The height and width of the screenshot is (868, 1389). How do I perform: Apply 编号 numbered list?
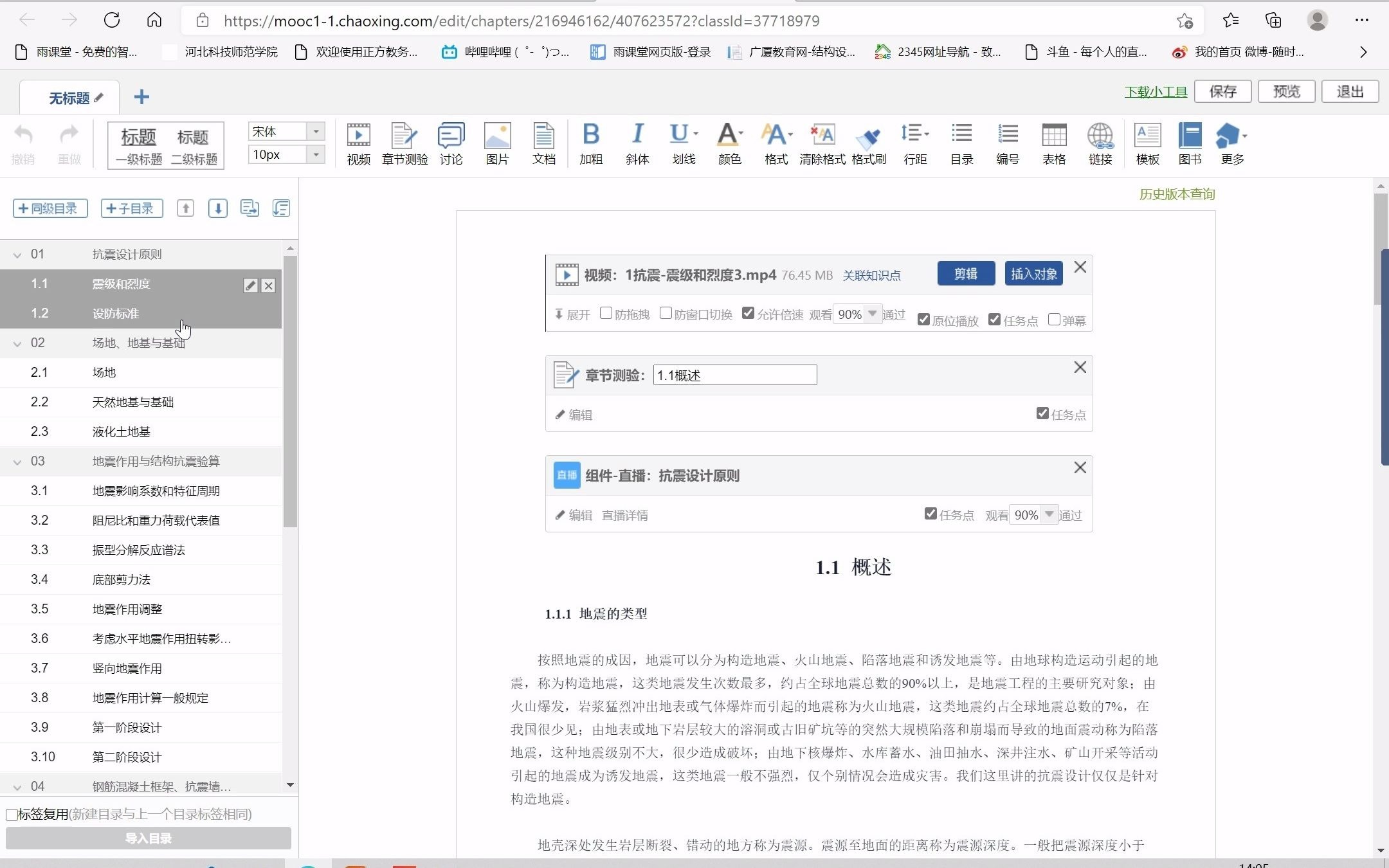pos(1008,144)
